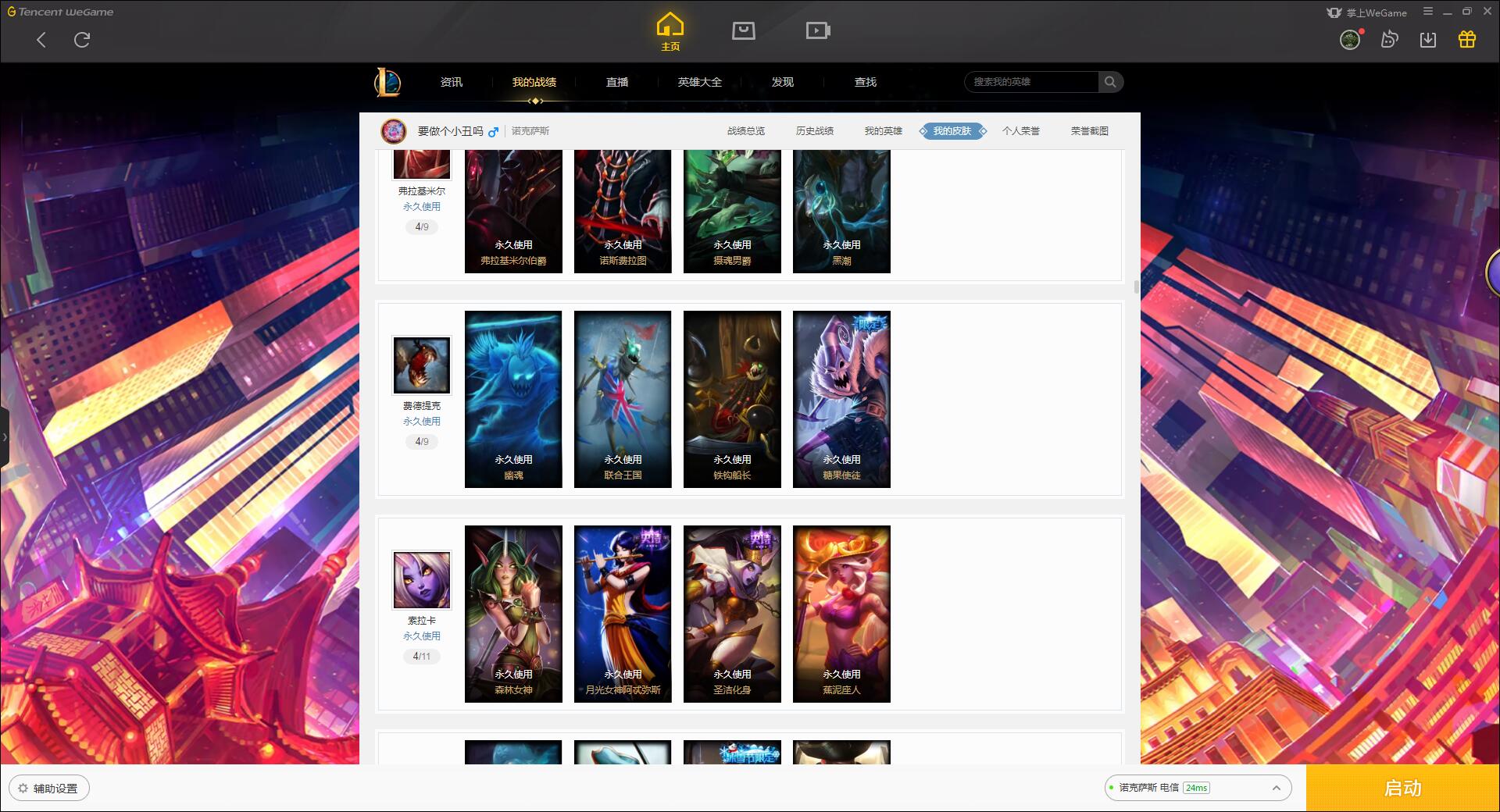The height and width of the screenshot is (812, 1500).
Task: Select the 我的皮肤 sub-tab
Action: [952, 131]
